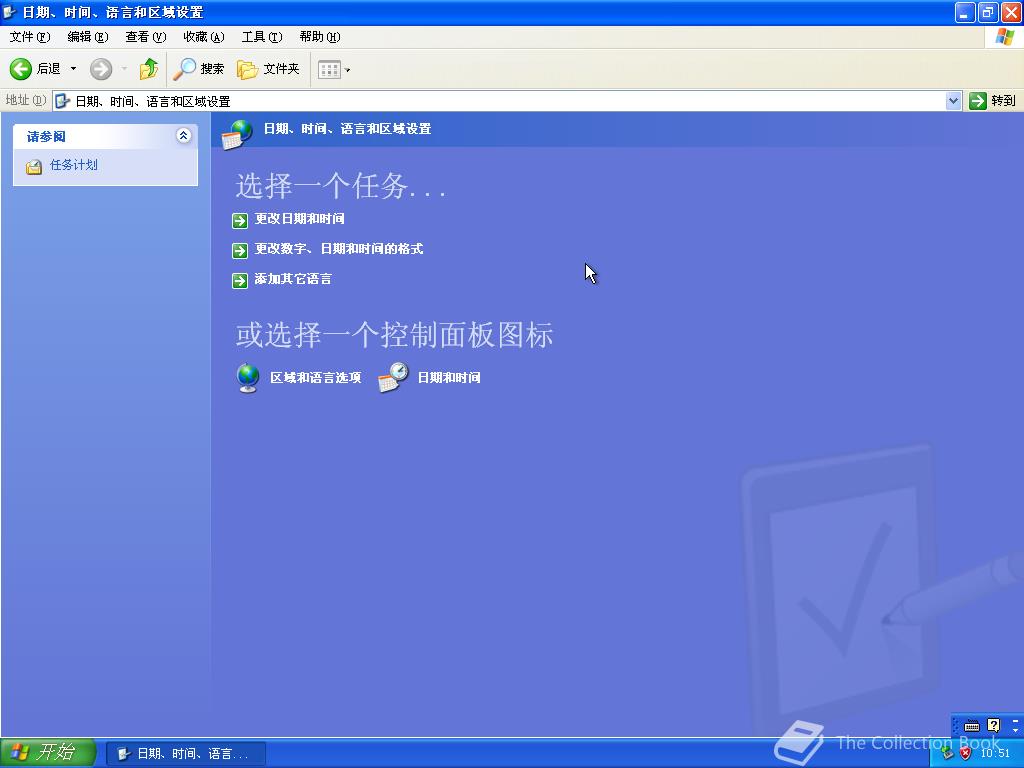This screenshot has height=768, width=1024.
Task: Open the 任务计划 link
Action: pos(74,165)
